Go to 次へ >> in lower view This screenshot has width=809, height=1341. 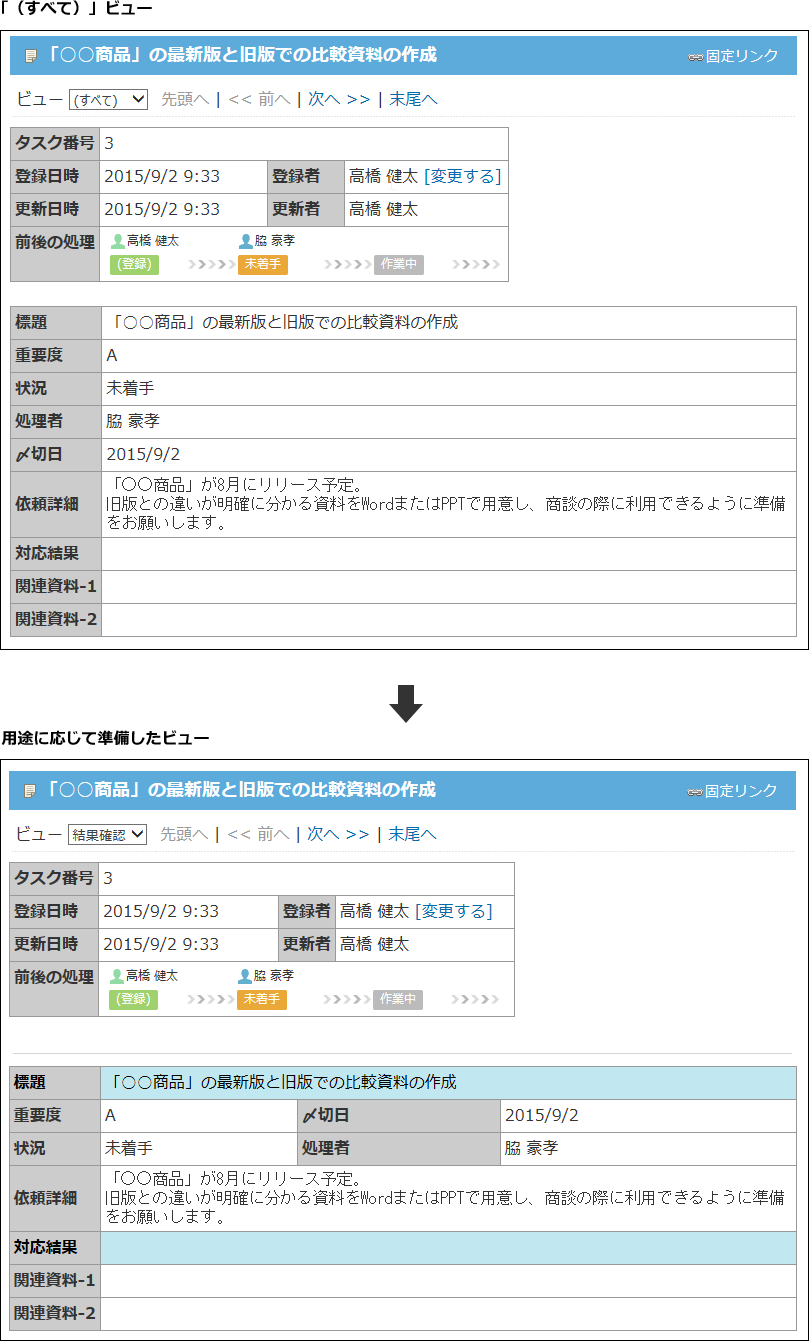pyautogui.click(x=338, y=834)
